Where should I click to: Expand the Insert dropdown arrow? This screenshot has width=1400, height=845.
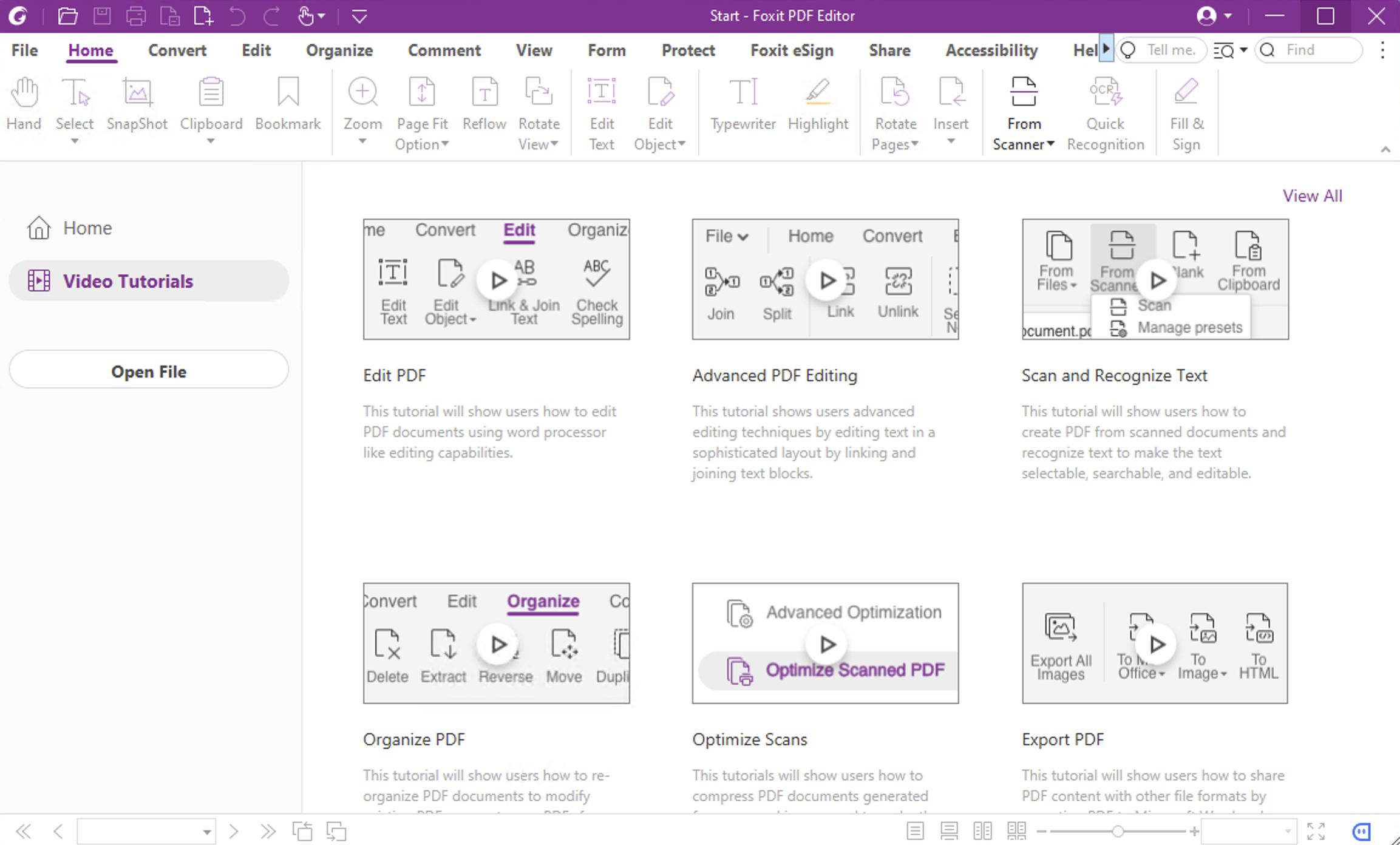click(951, 141)
